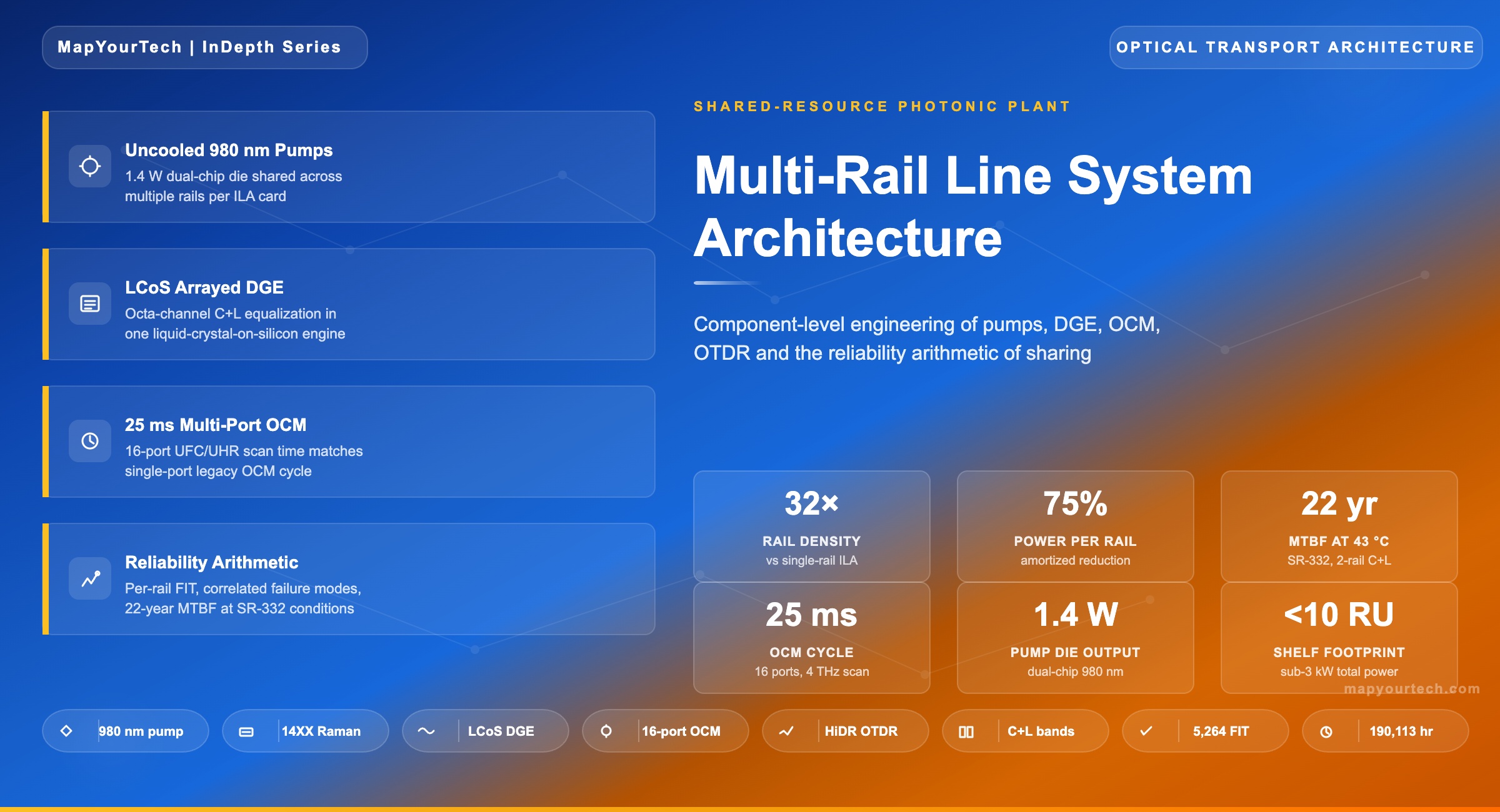The image size is (1500, 812).
Task: Click the LCoS Arrayed DGE heading
Action: (x=204, y=288)
